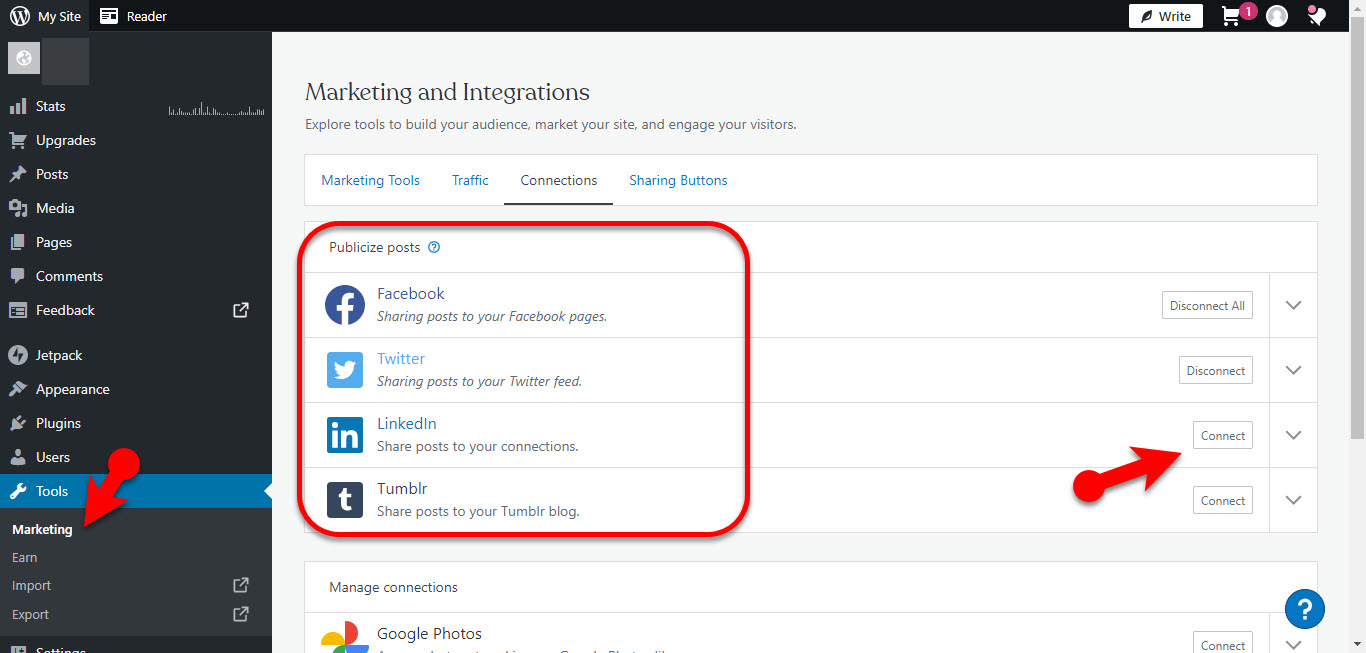Viewport: 1366px width, 653px height.
Task: Click Export external link icon
Action: (241, 614)
